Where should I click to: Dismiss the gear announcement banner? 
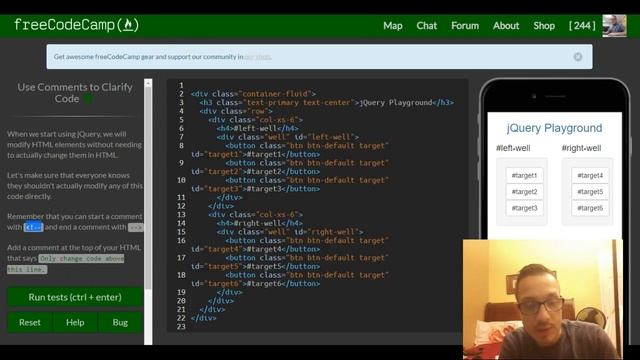tap(578, 57)
